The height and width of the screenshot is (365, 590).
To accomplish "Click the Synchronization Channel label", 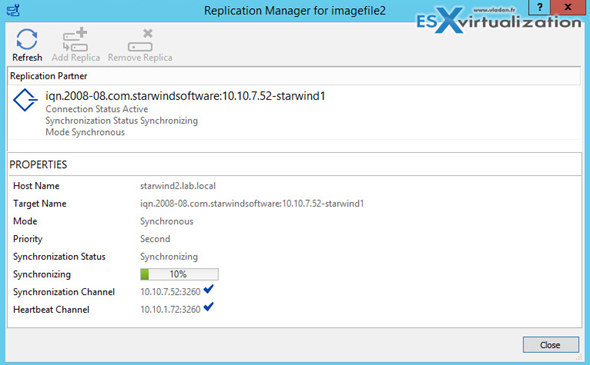I will coord(64,292).
